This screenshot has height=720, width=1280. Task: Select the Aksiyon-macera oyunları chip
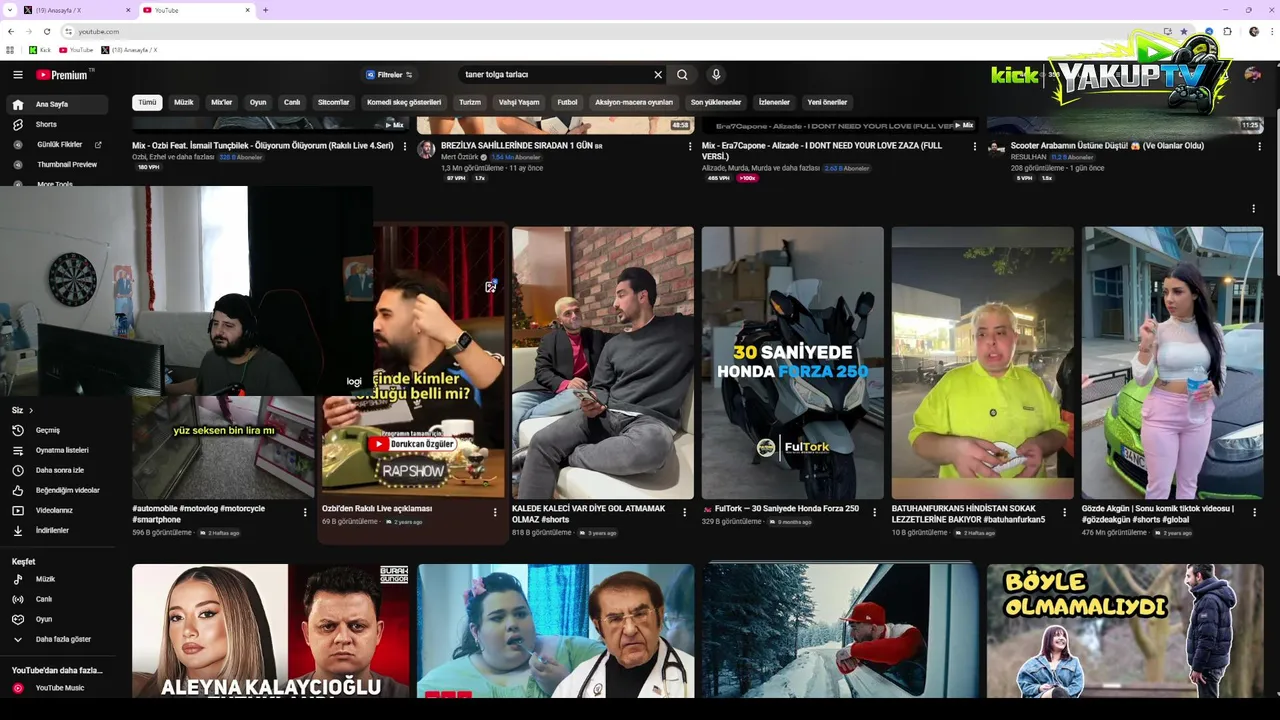634,102
